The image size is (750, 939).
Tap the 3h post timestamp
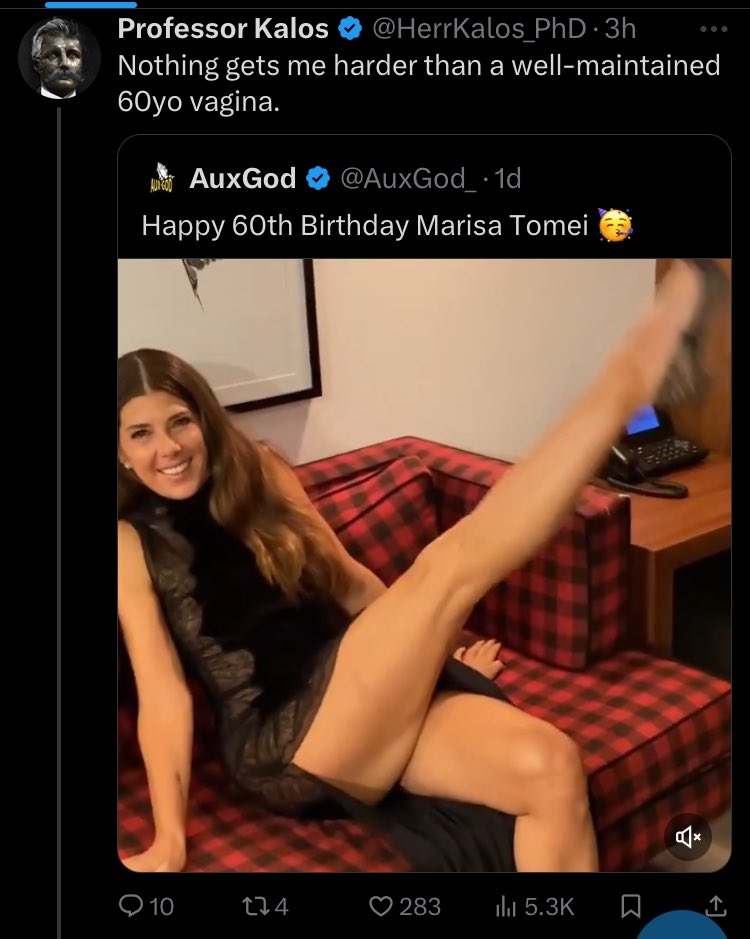pyautogui.click(x=621, y=28)
